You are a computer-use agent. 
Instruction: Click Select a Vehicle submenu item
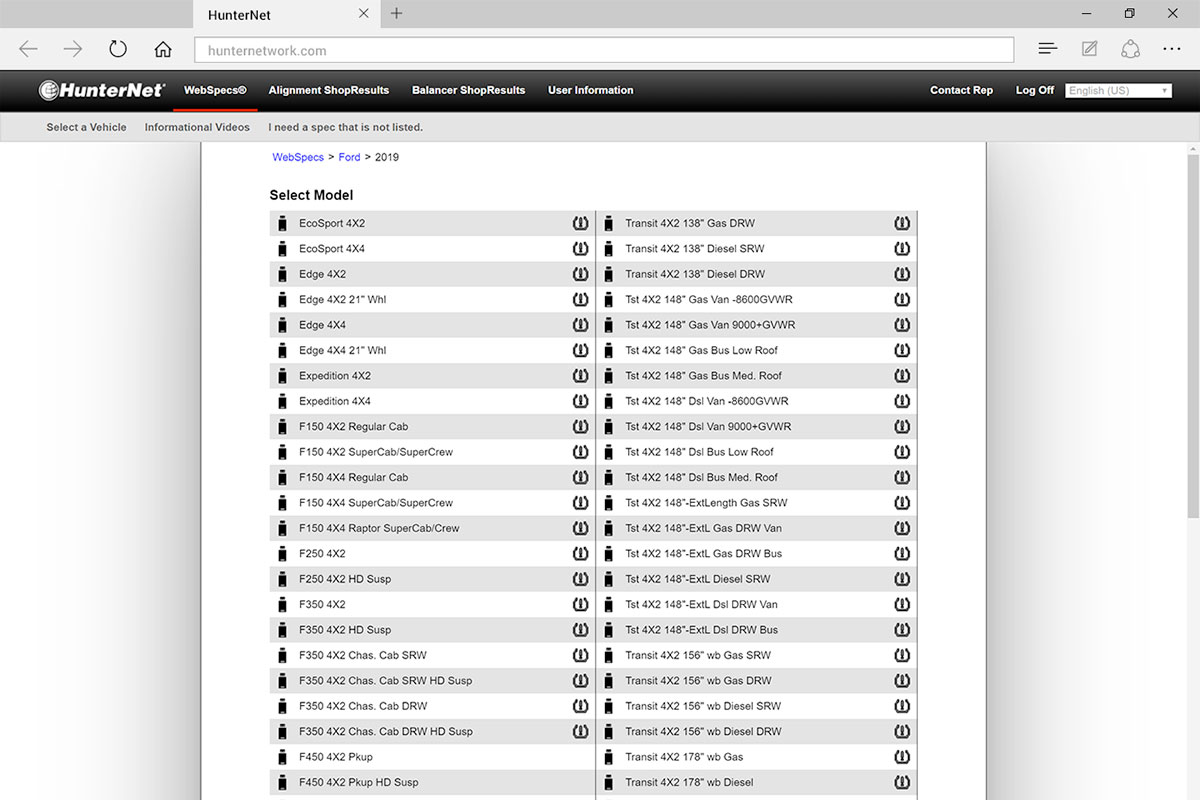pyautogui.click(x=87, y=127)
